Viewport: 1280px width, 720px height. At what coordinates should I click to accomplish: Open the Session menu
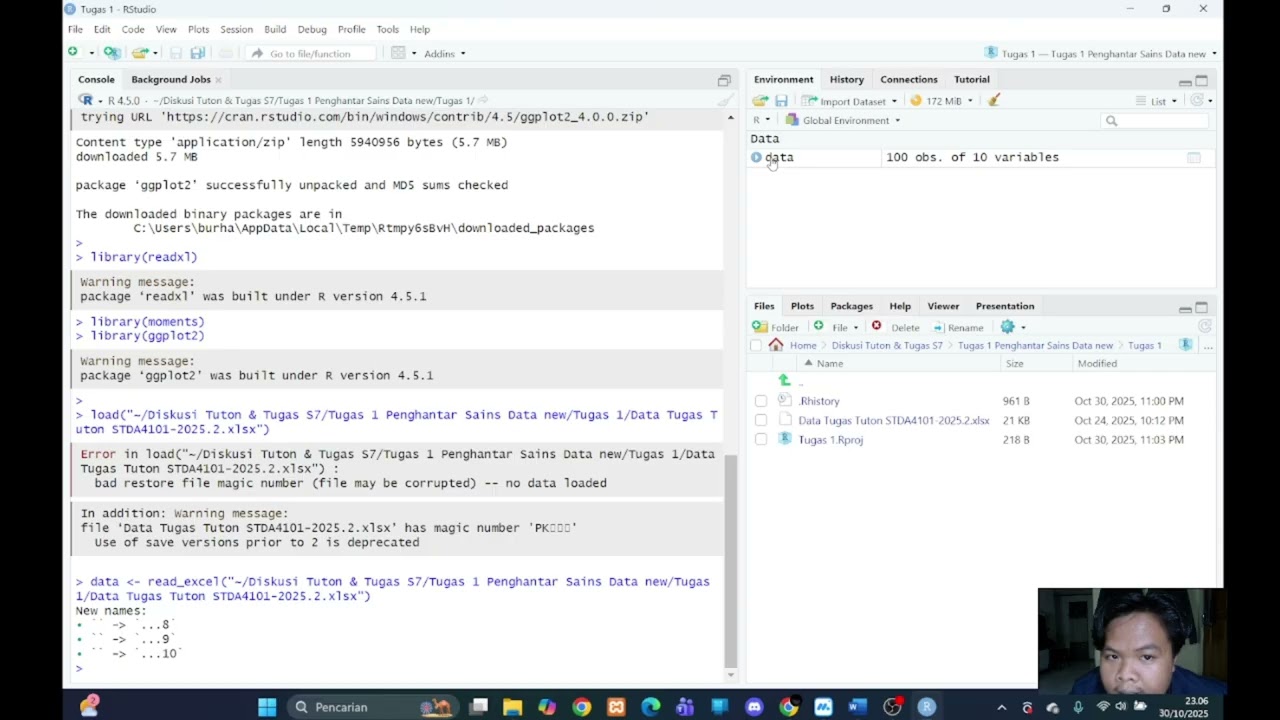(236, 29)
